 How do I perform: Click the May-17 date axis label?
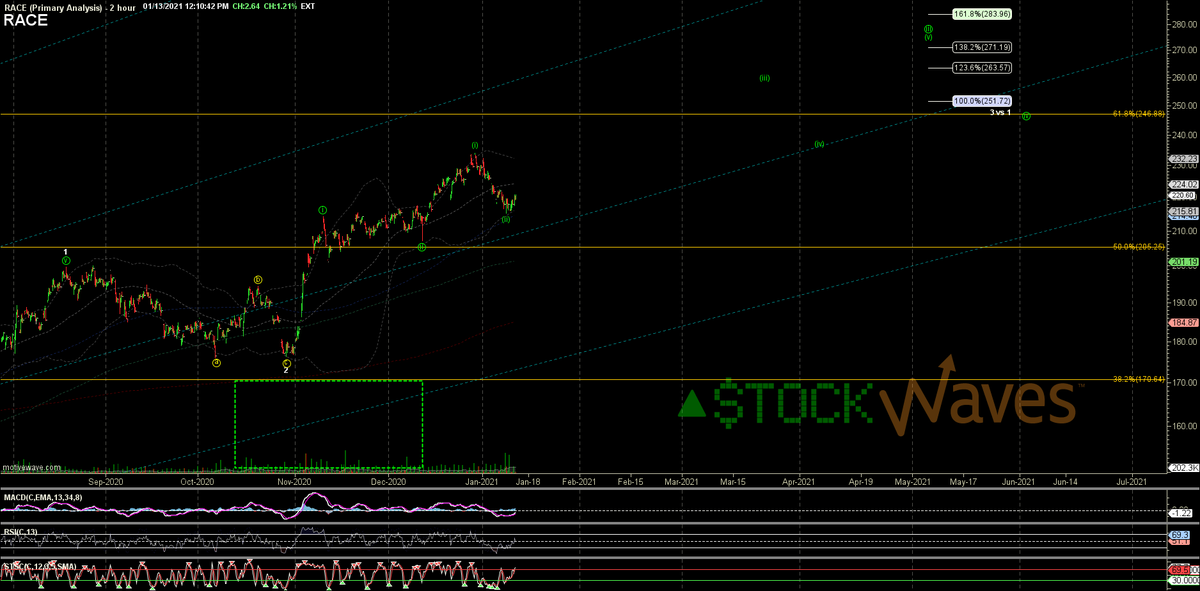click(x=963, y=481)
